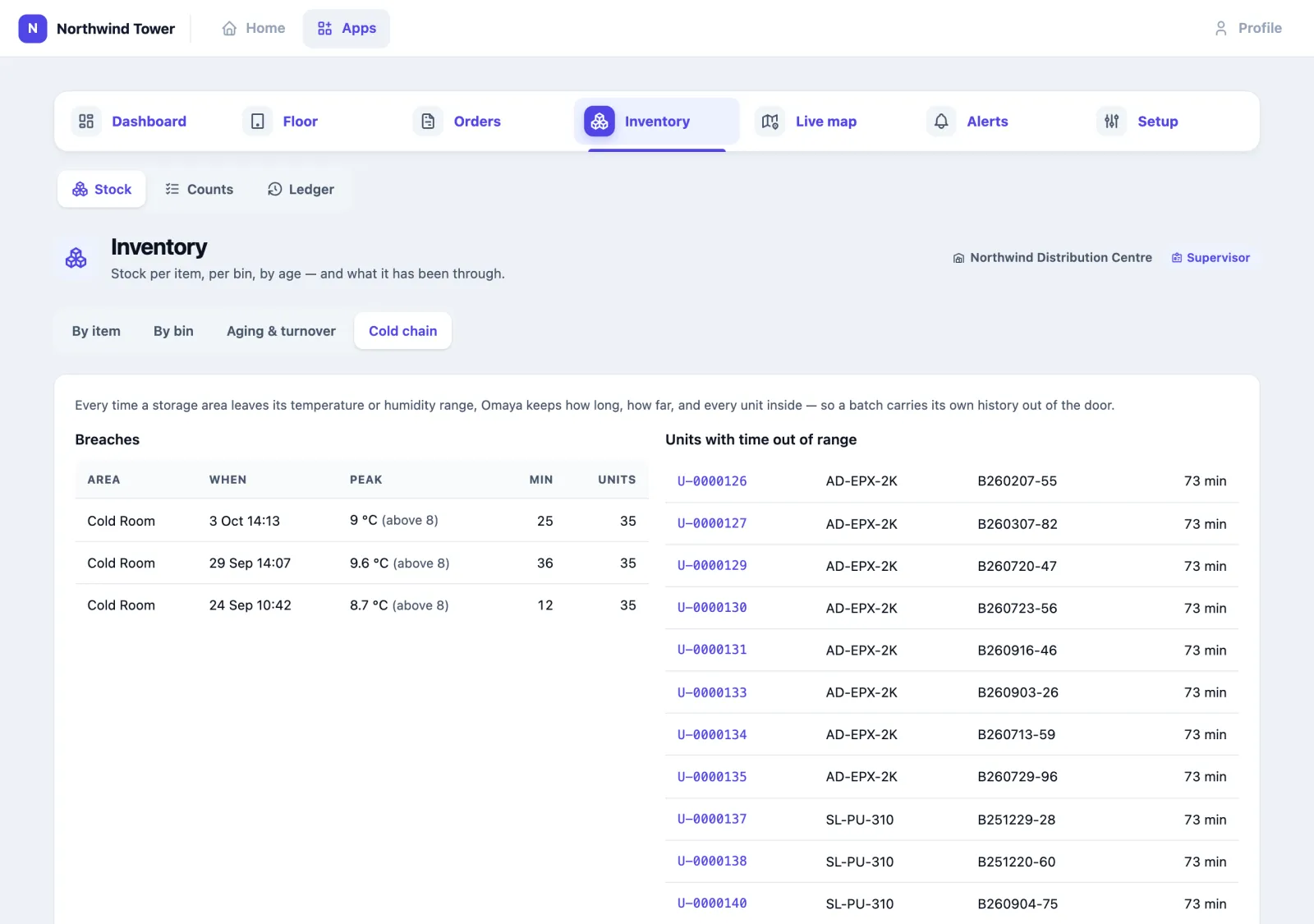Click the Floor tablet icon

tap(258, 122)
